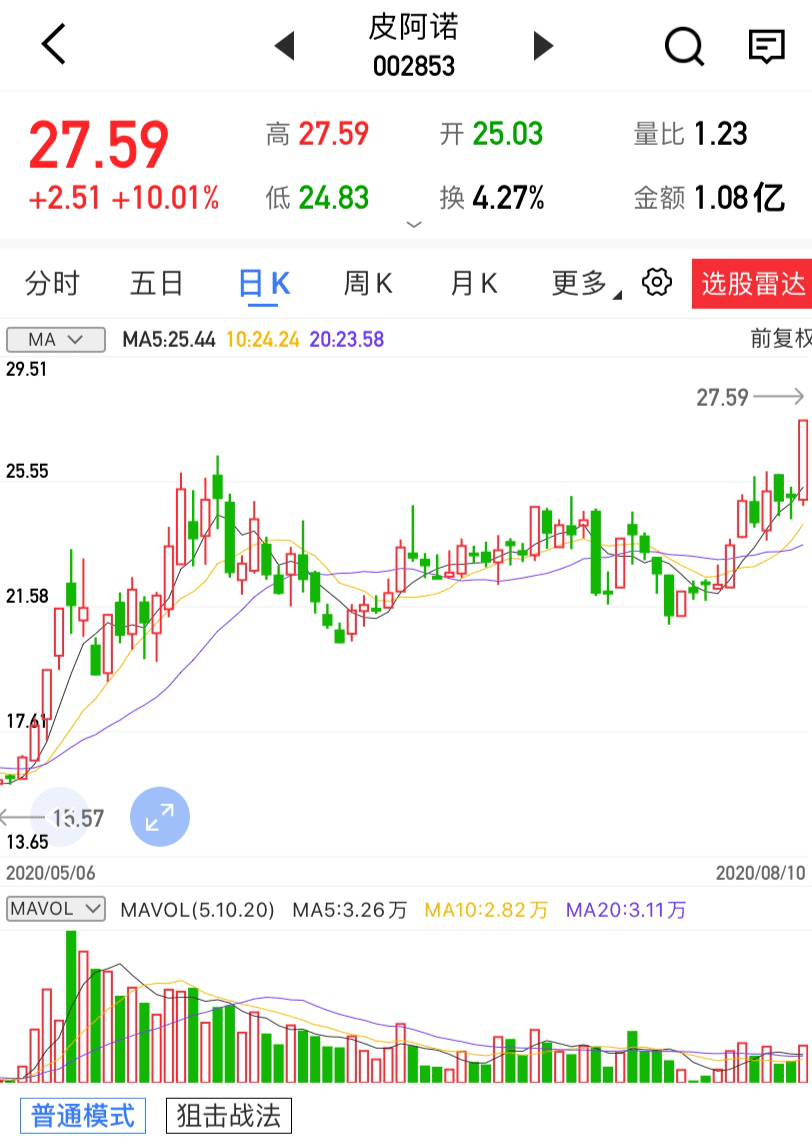Open the MA indicator dropdown
This screenshot has width=812, height=1147.
56,340
